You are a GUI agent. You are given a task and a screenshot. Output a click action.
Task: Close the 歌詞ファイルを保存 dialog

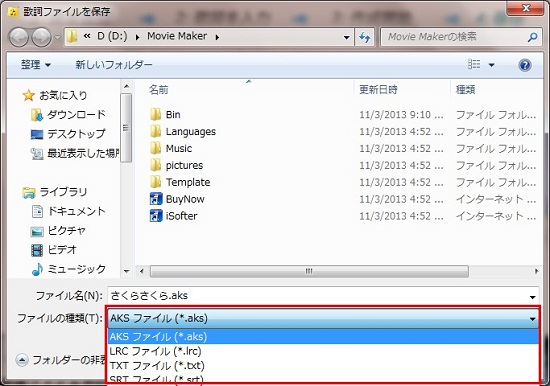[525, 8]
